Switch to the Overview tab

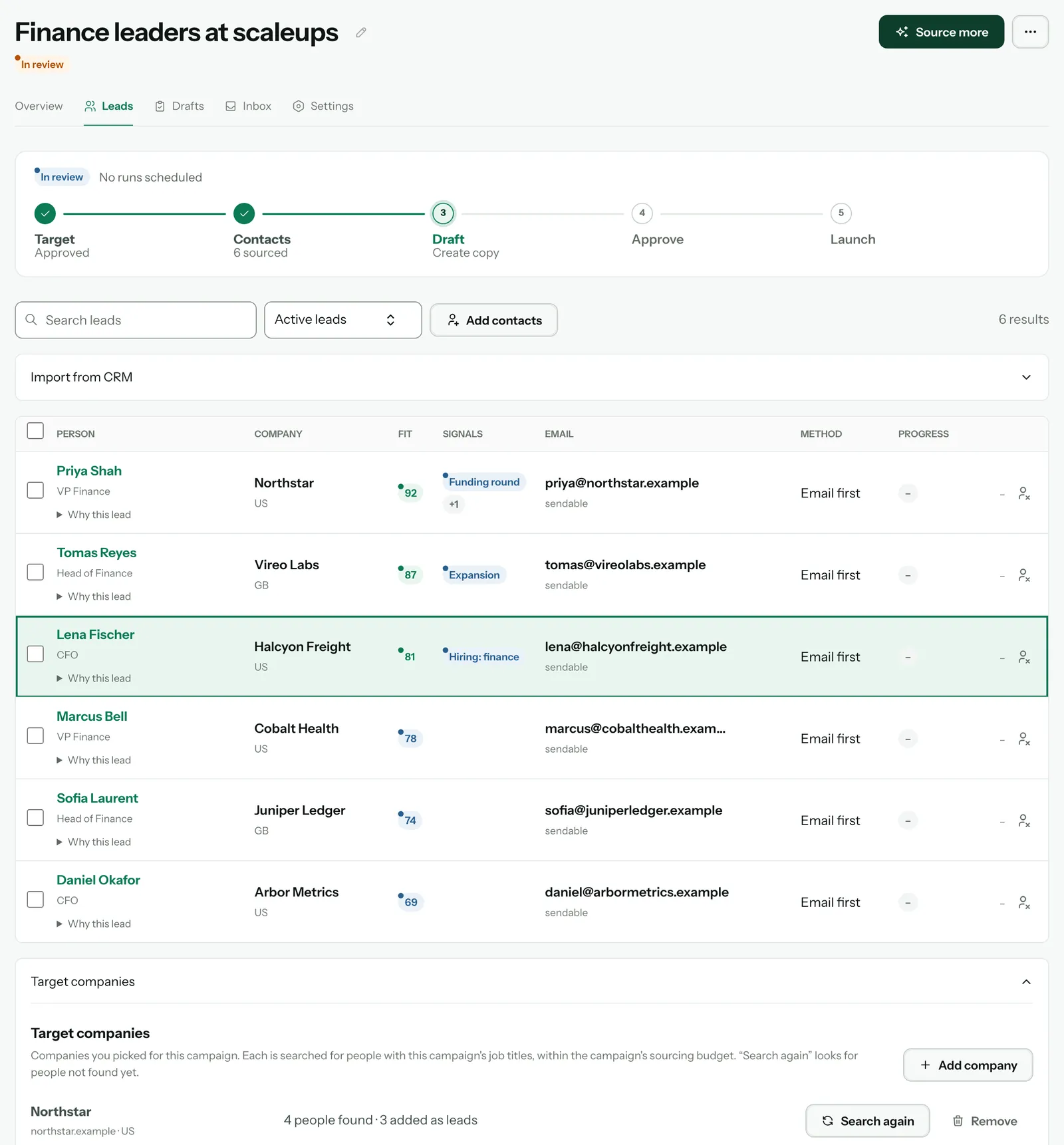point(39,106)
